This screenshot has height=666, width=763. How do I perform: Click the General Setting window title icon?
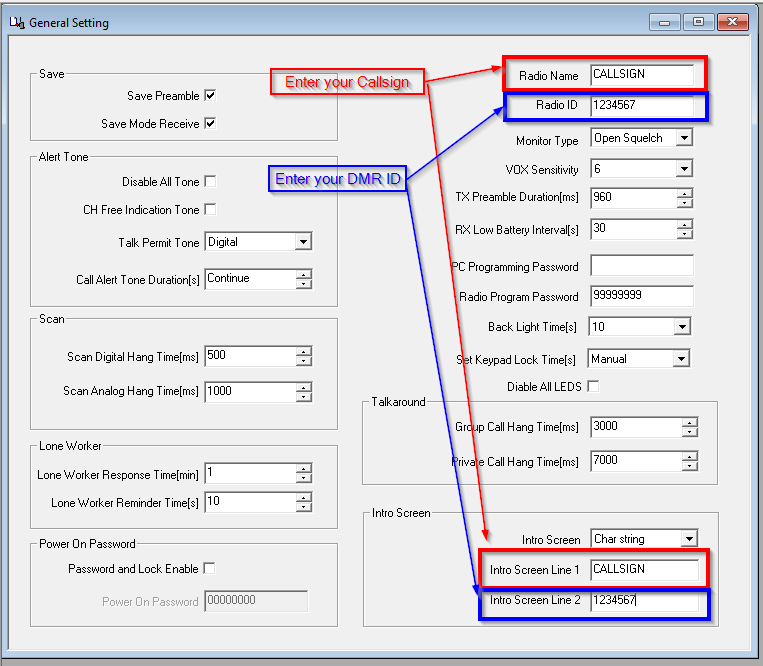[17, 22]
